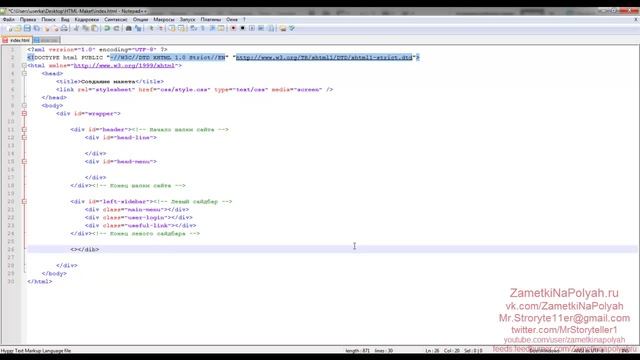This screenshot has height=360, width=640.
Task: Click the second-to-last toolbar plugin icon
Action: point(282,29)
